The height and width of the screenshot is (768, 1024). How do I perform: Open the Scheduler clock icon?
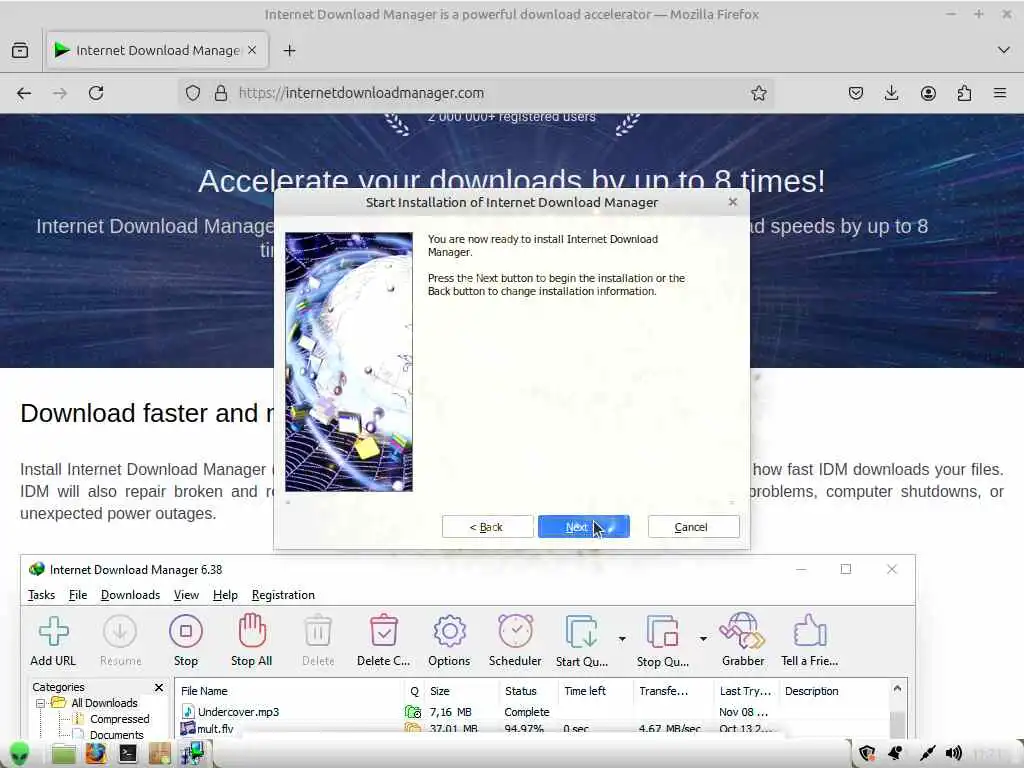pos(515,641)
